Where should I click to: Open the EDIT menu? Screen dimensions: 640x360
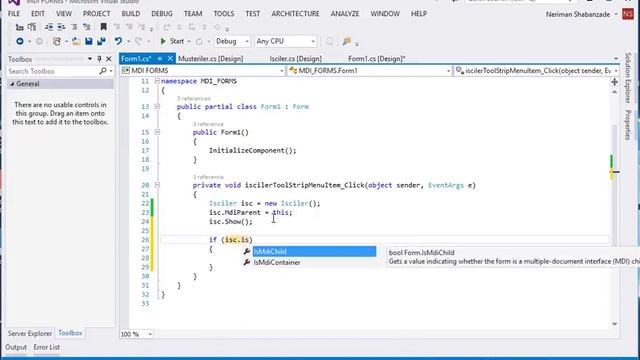pos(38,14)
